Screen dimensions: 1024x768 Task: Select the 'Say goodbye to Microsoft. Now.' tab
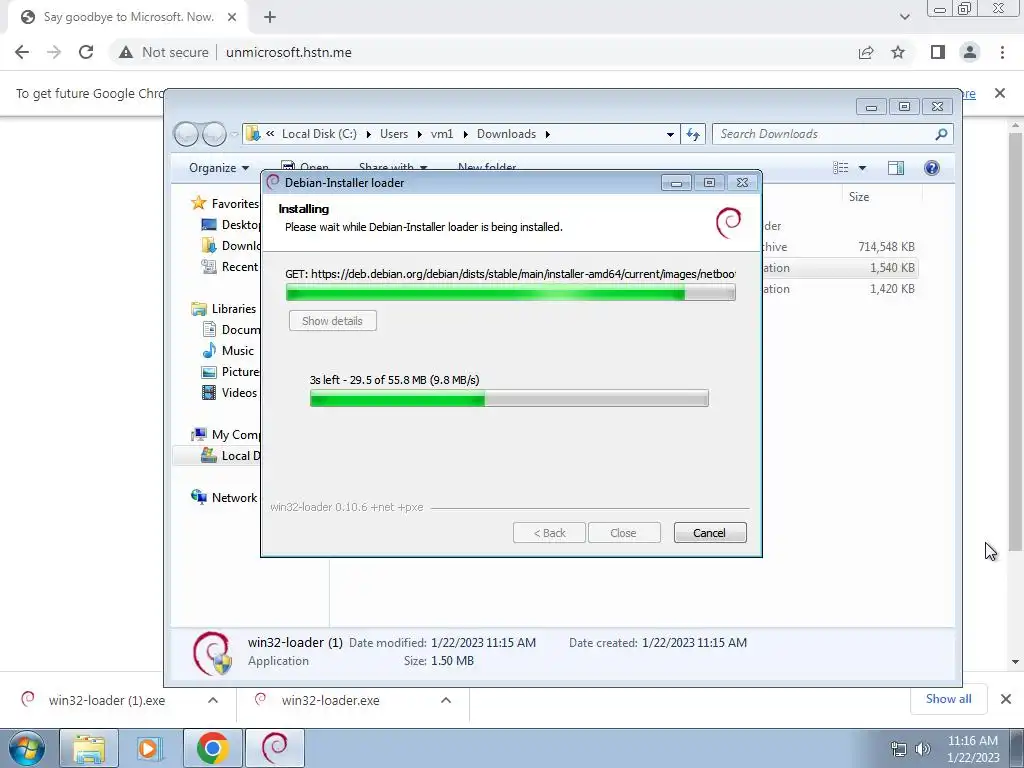(127, 17)
